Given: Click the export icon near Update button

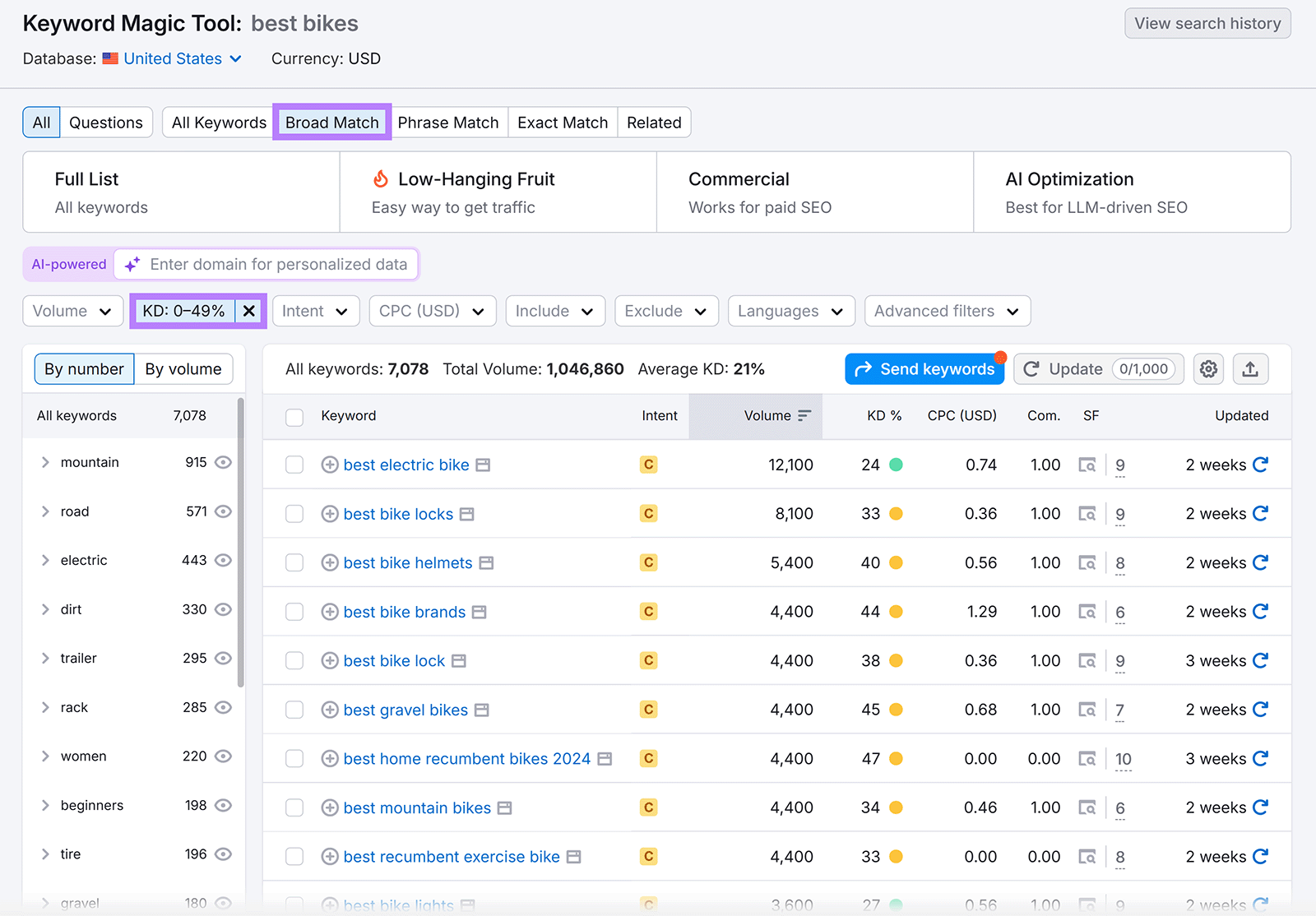Looking at the screenshot, I should point(1250,369).
